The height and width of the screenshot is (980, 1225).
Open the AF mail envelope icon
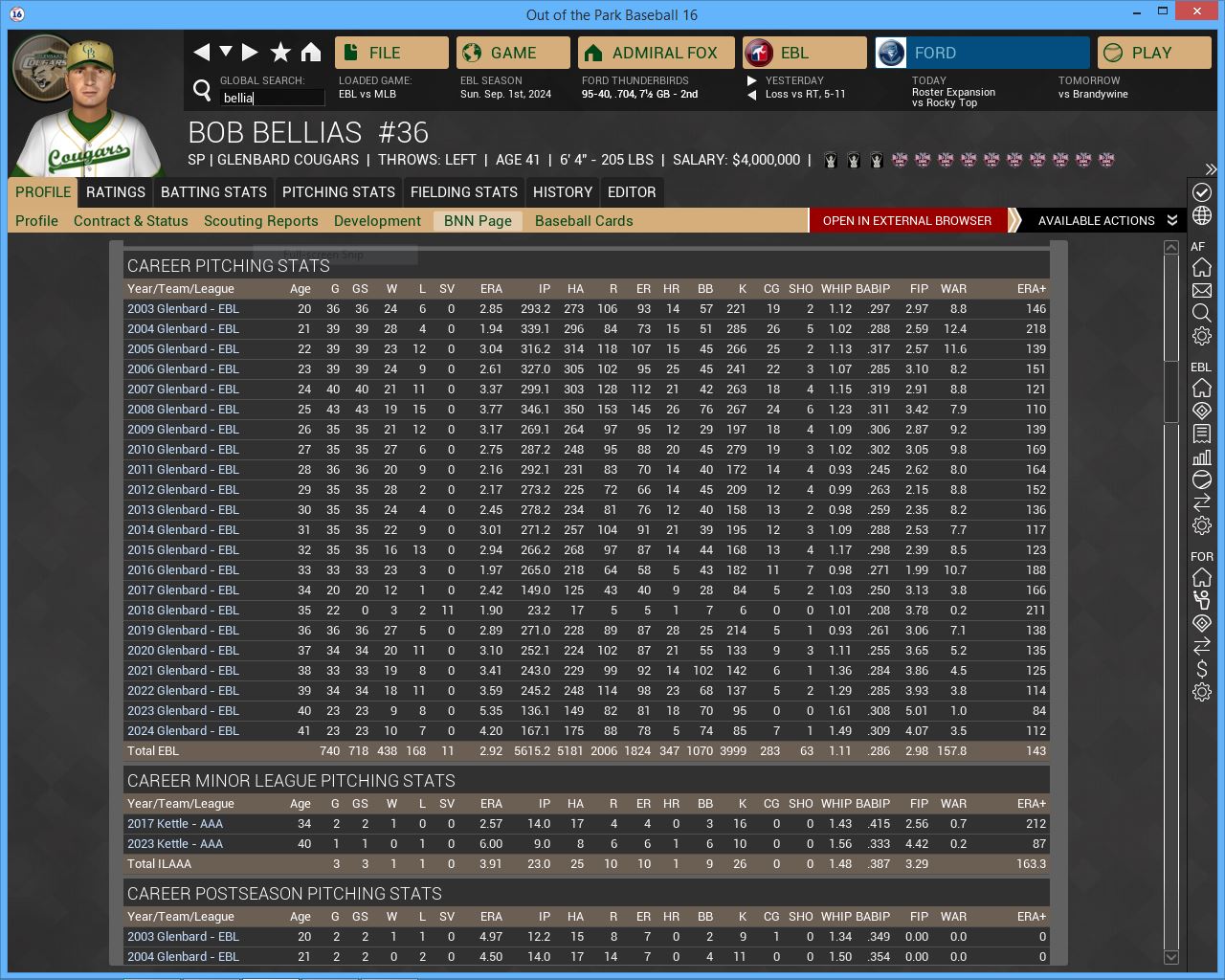click(x=1202, y=290)
